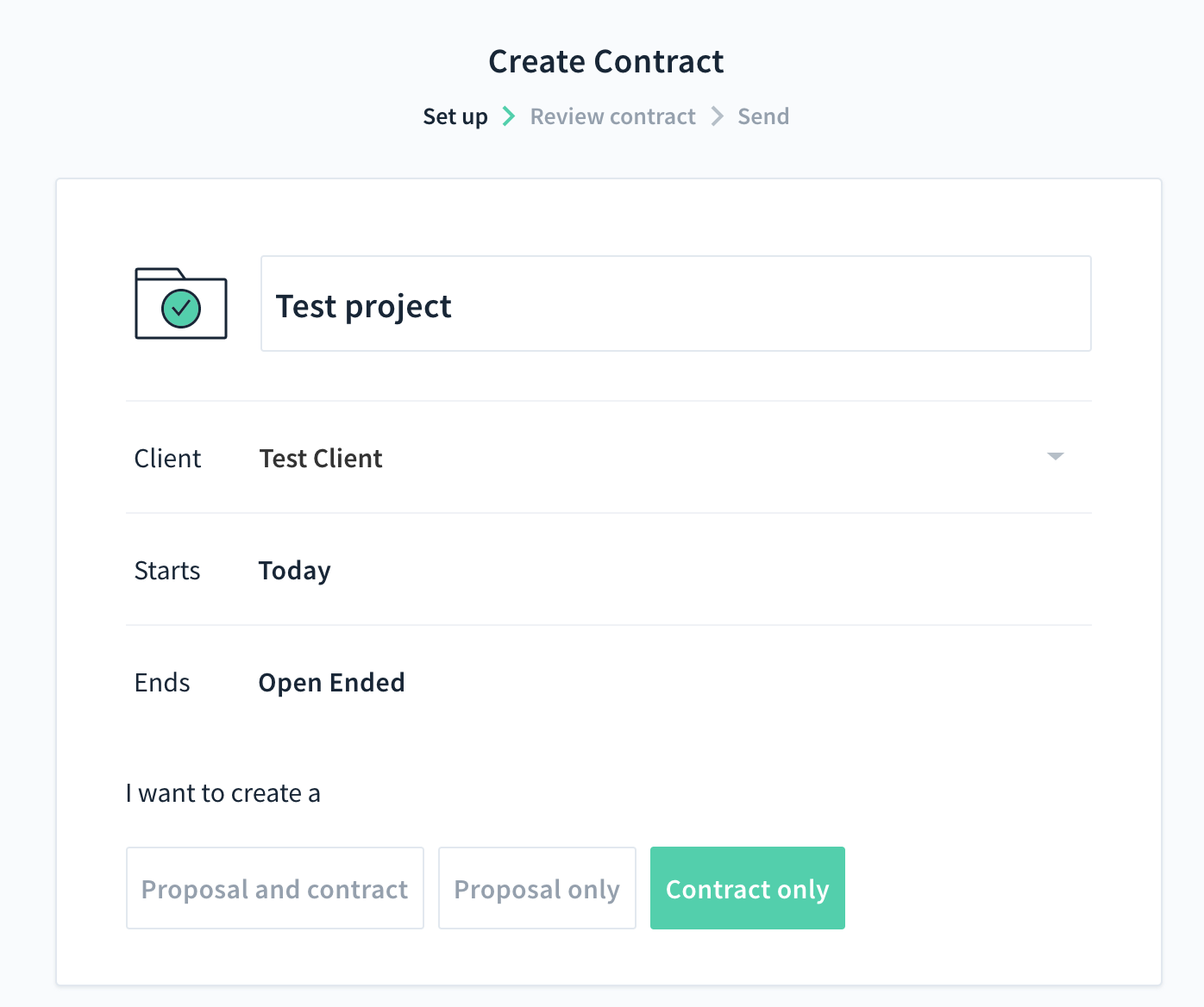Viewport: 1204px width, 1007px height.
Task: Select the "Contract only" option
Action: click(747, 888)
